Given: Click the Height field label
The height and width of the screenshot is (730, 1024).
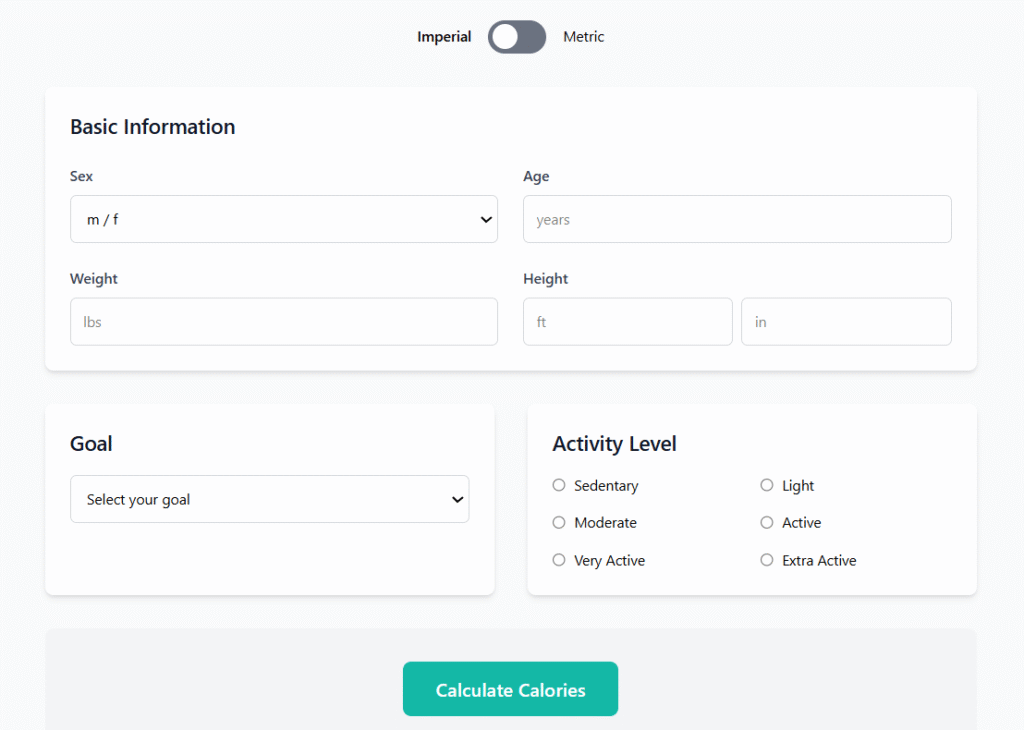Looking at the screenshot, I should point(545,279).
